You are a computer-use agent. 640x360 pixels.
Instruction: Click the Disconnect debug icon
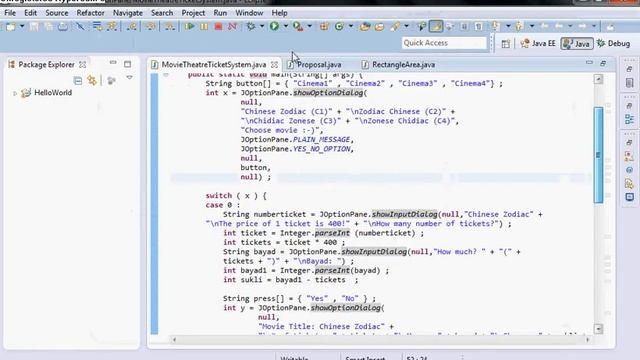pyautogui.click(x=233, y=27)
